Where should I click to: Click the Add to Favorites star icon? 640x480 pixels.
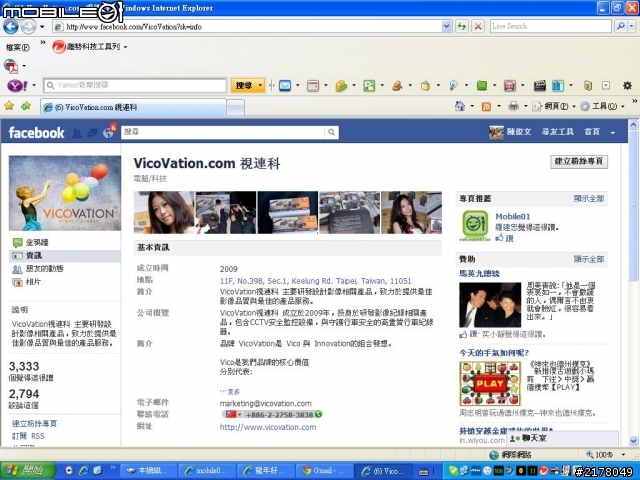26,106
